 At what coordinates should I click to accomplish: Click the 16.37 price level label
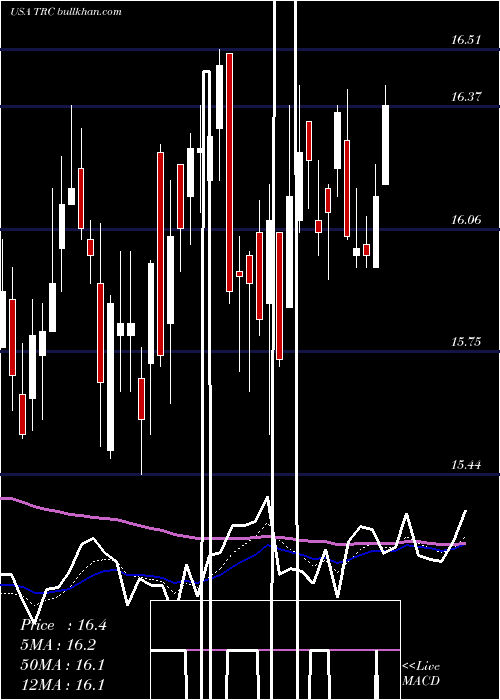coord(466,96)
